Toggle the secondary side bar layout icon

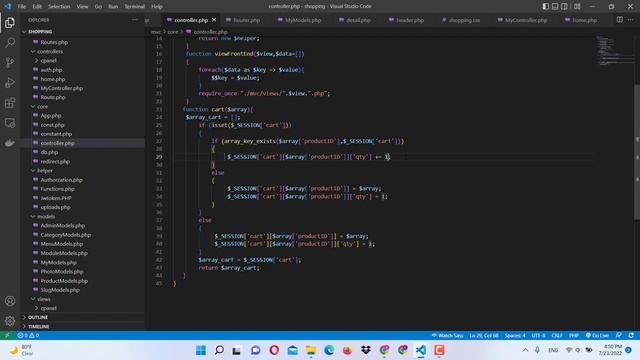(x=564, y=6)
